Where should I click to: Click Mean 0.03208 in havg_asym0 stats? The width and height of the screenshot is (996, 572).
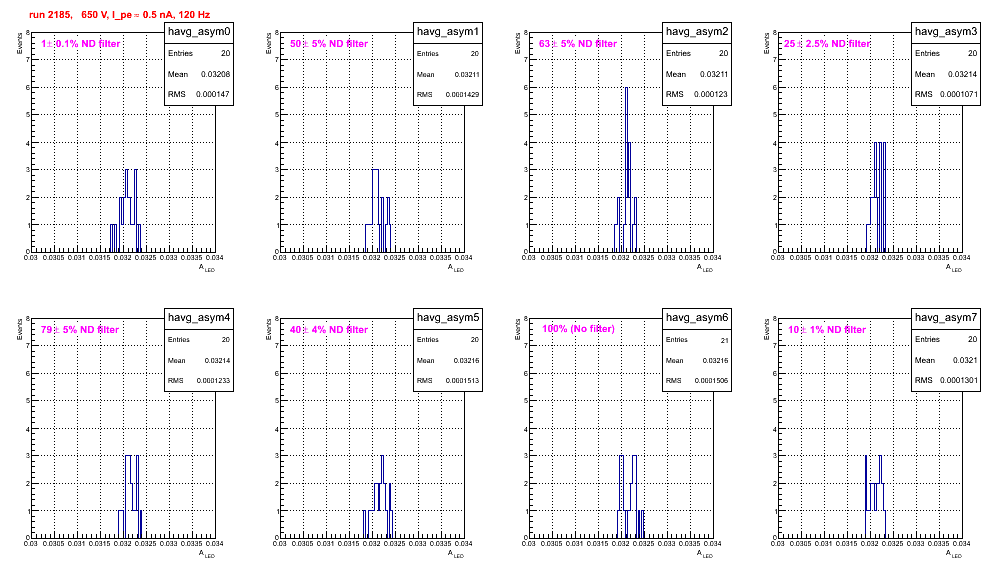199,74
